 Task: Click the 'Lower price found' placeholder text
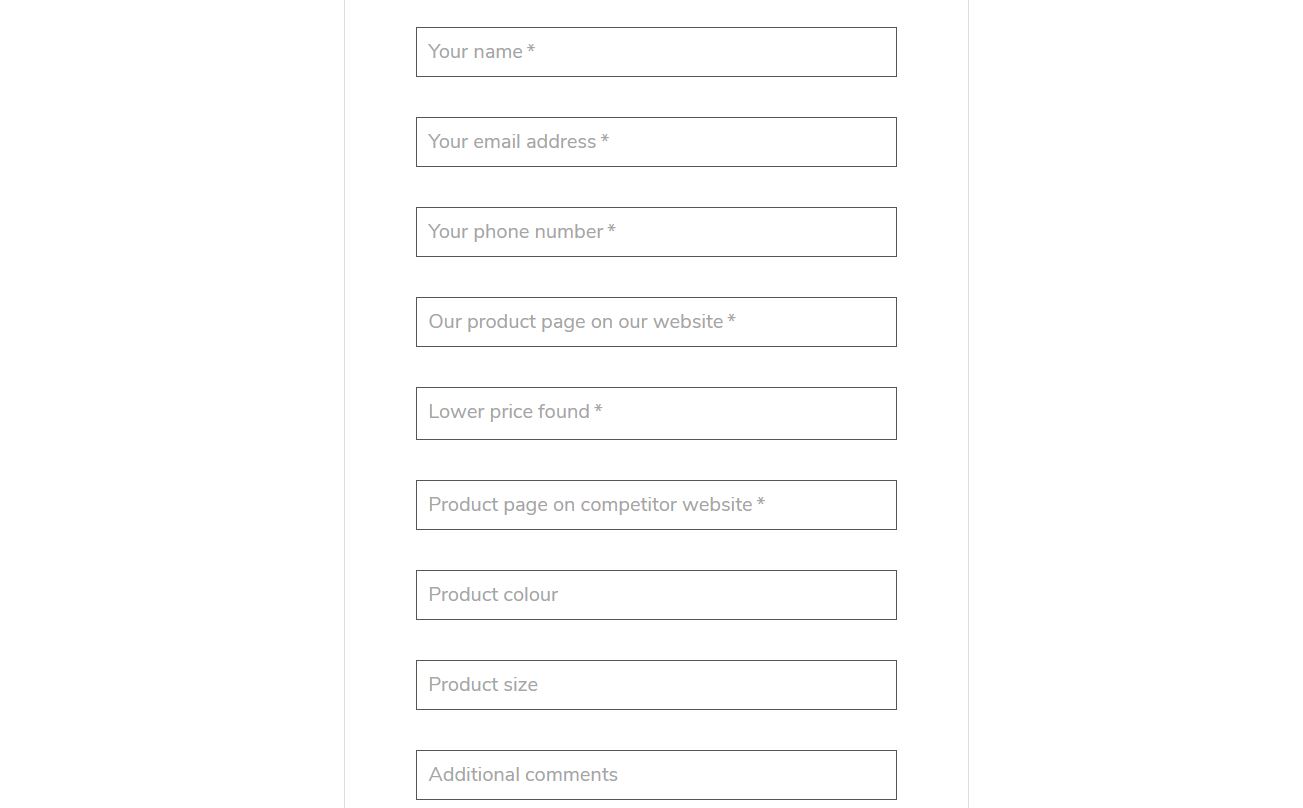click(509, 412)
